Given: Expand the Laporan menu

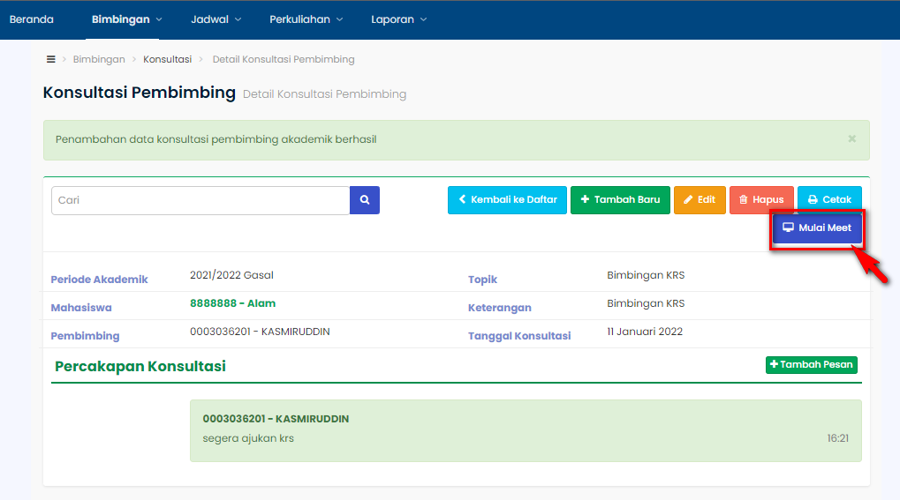Looking at the screenshot, I should [x=398, y=19].
